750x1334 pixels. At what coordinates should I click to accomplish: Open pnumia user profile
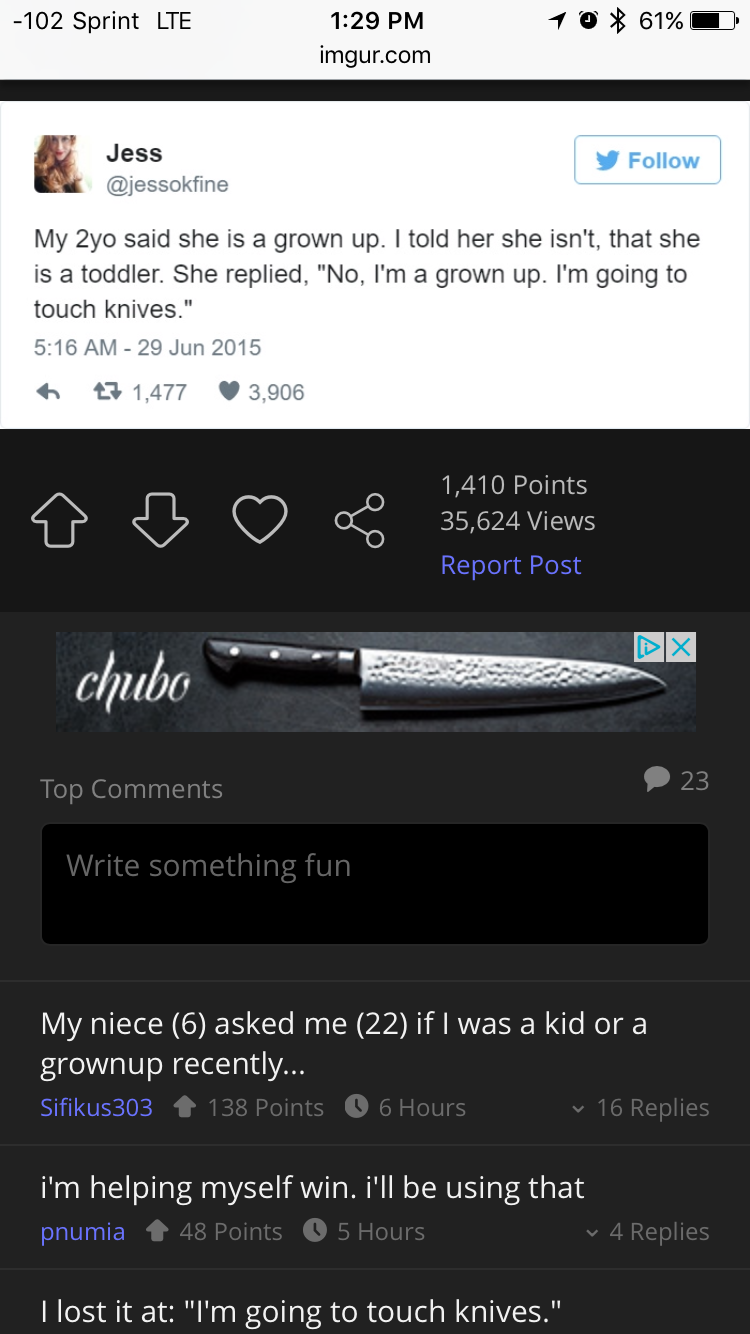pos(82,1232)
